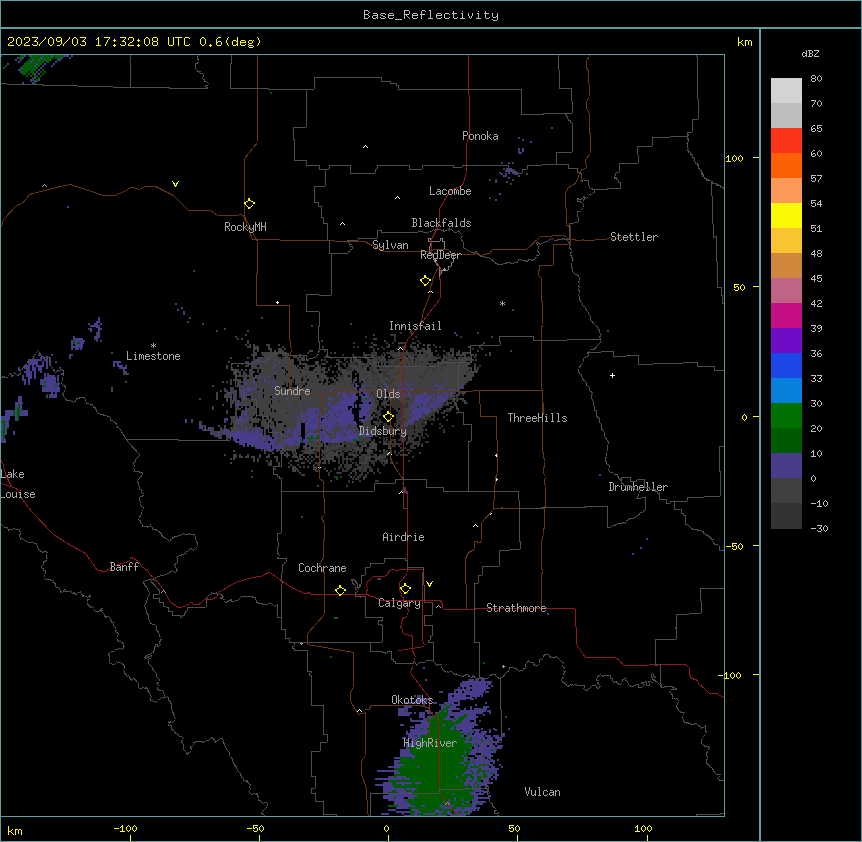
Task: Click the Lacombe city label
Action: pos(450,191)
